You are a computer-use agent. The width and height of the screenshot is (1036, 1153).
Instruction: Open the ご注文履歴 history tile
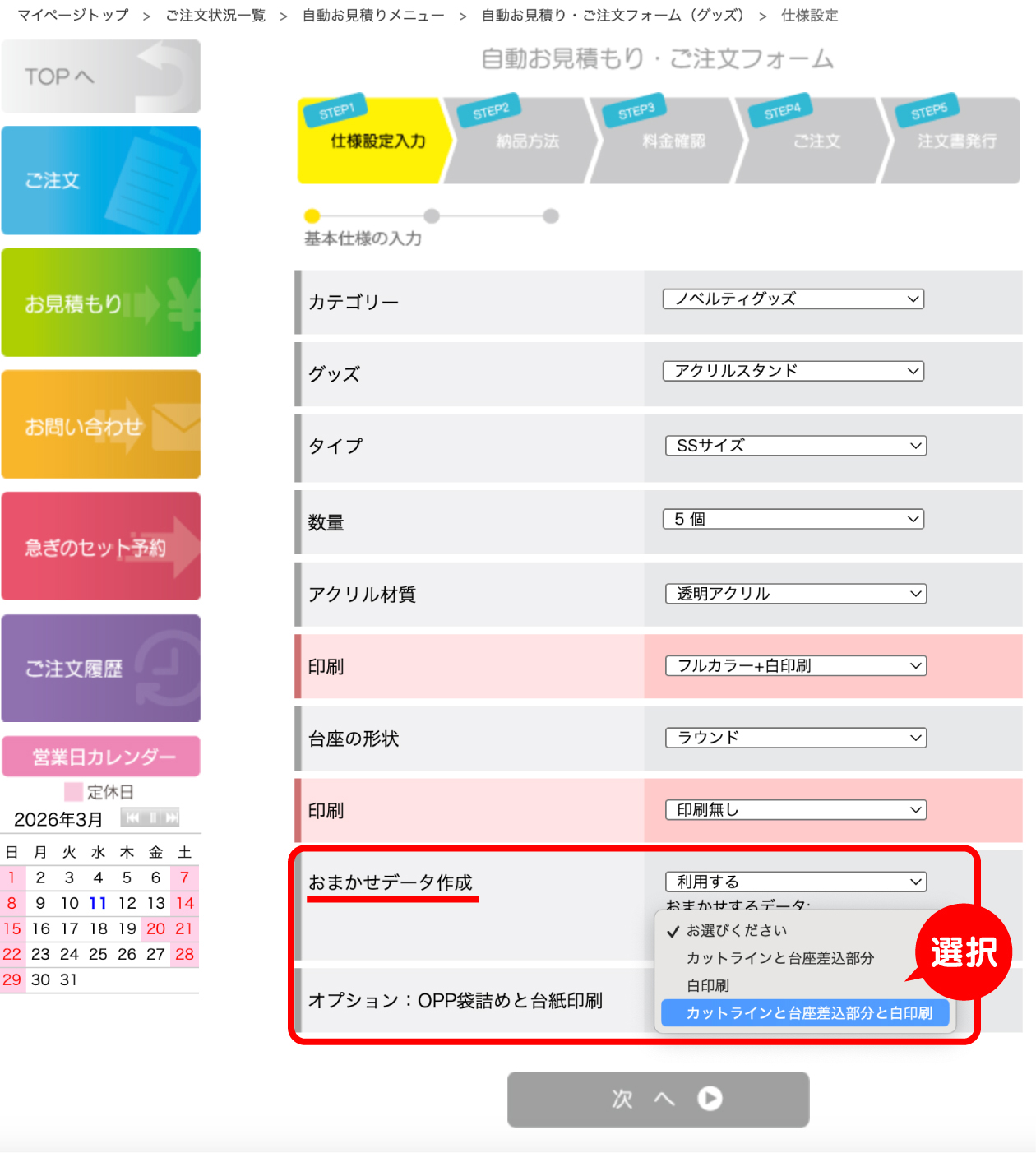100,668
